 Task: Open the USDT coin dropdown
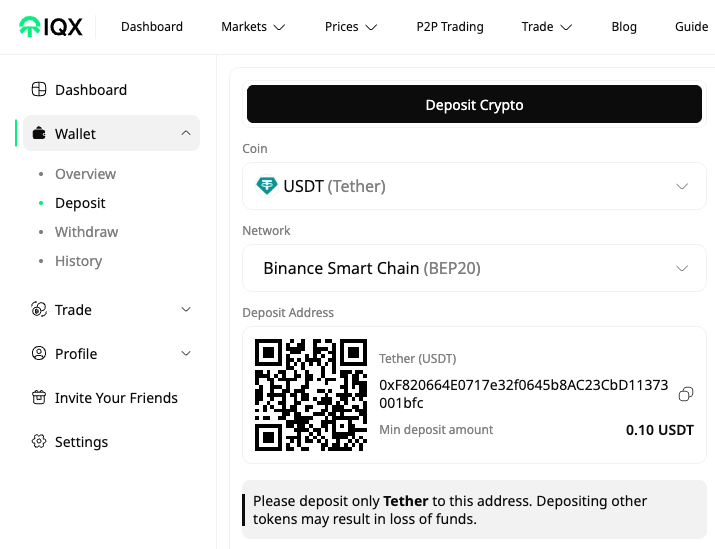pyautogui.click(x=474, y=186)
